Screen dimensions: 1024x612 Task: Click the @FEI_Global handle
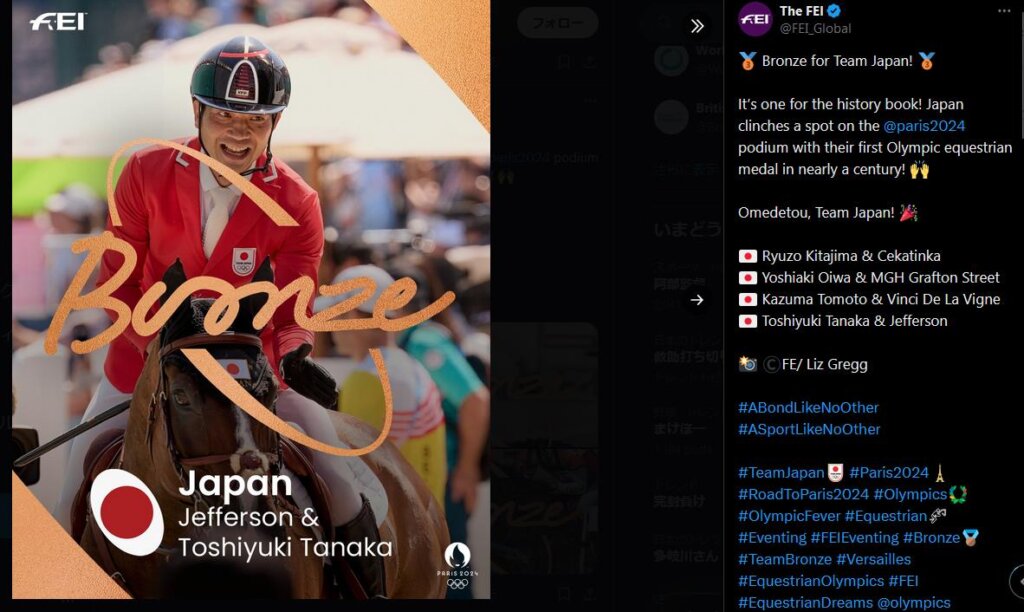pyautogui.click(x=815, y=28)
